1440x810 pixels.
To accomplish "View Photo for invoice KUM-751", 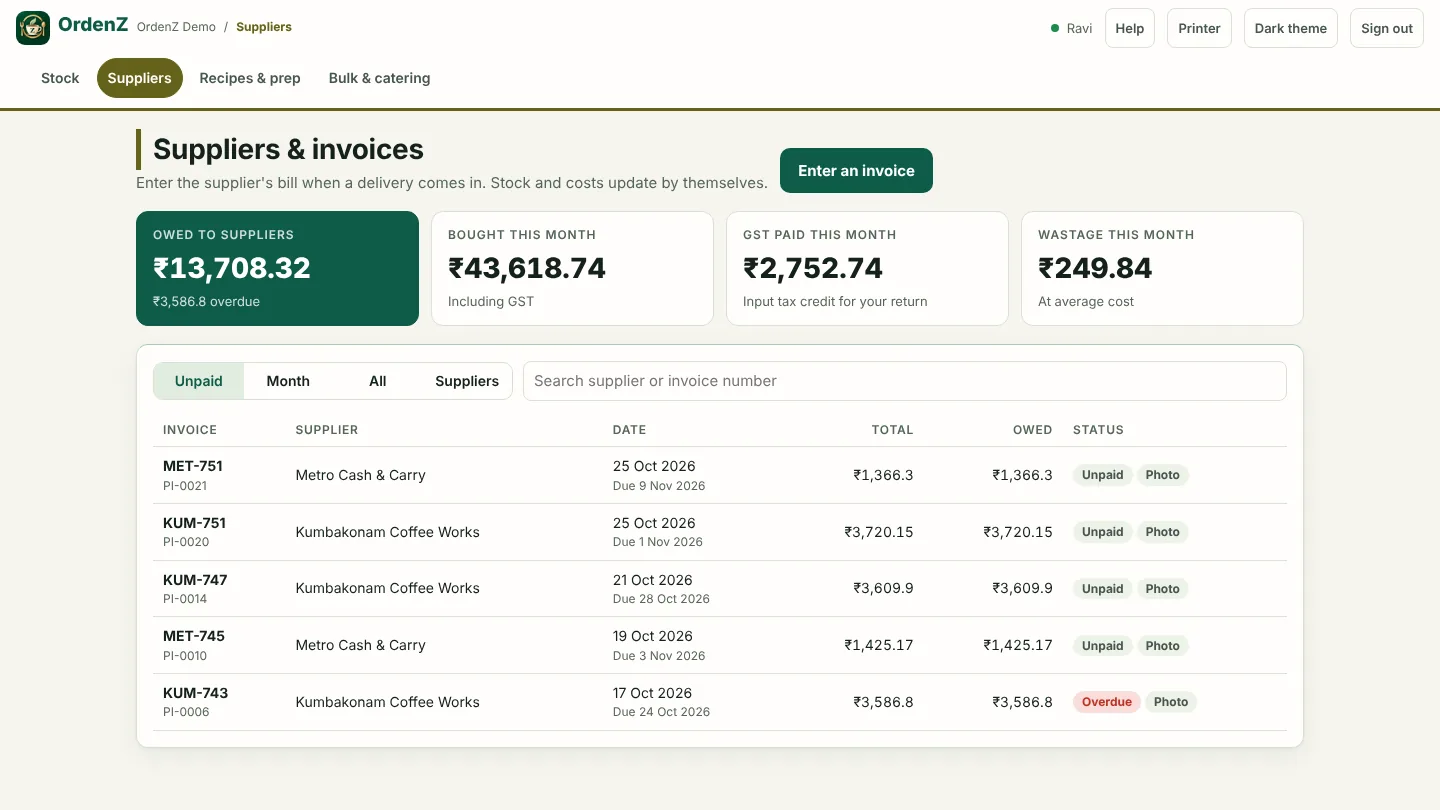I will [x=1162, y=532].
